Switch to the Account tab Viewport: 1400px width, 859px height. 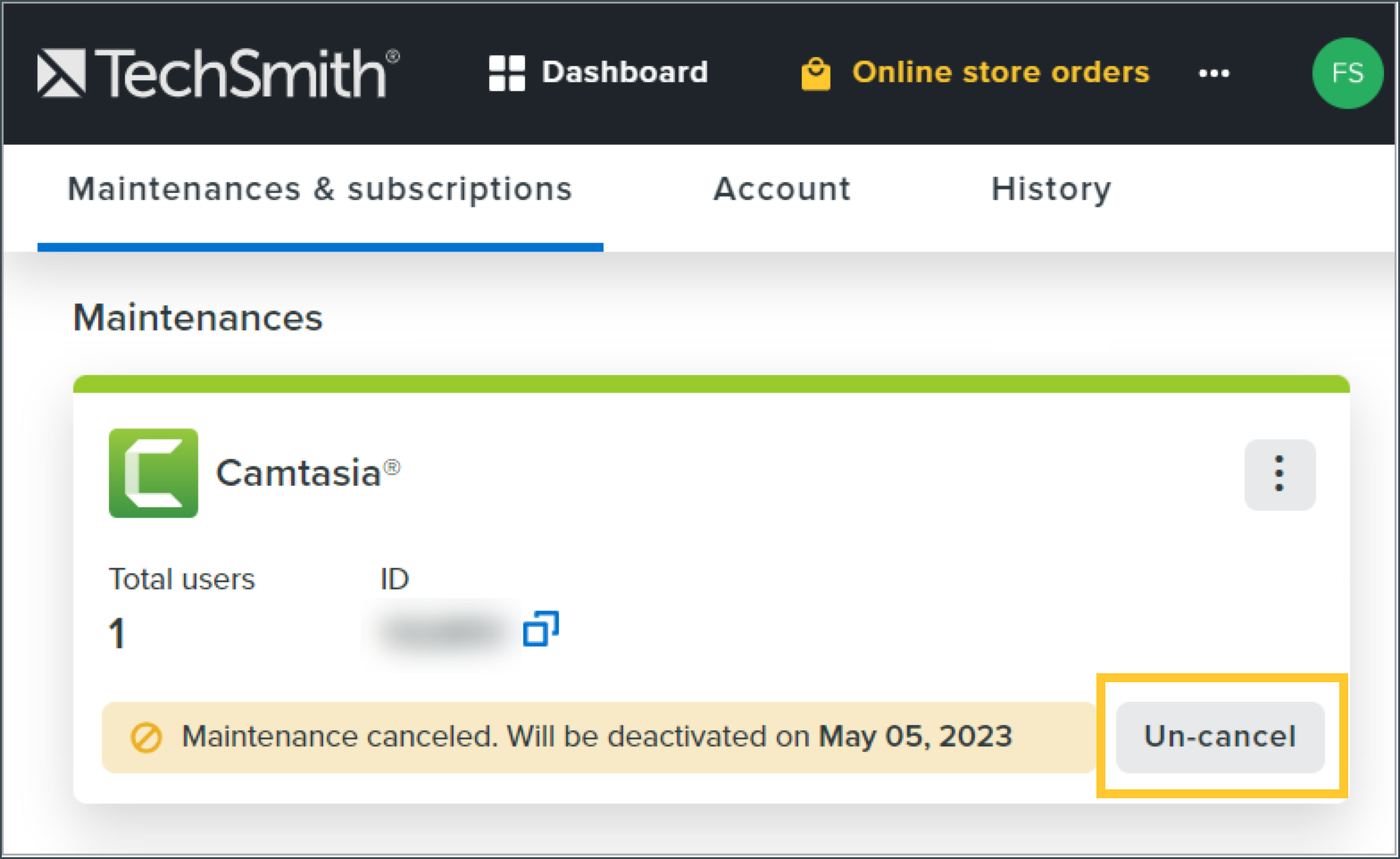click(x=781, y=188)
